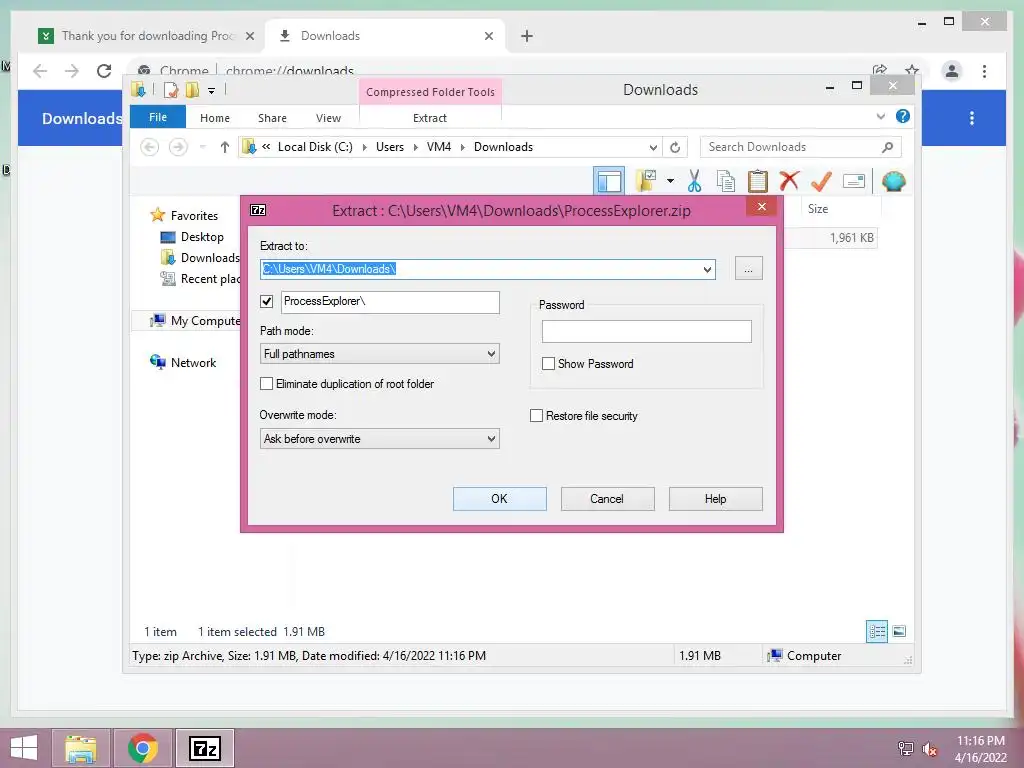Click the orange checkmark properties icon
This screenshot has height=768, width=1024.
pyautogui.click(x=821, y=181)
